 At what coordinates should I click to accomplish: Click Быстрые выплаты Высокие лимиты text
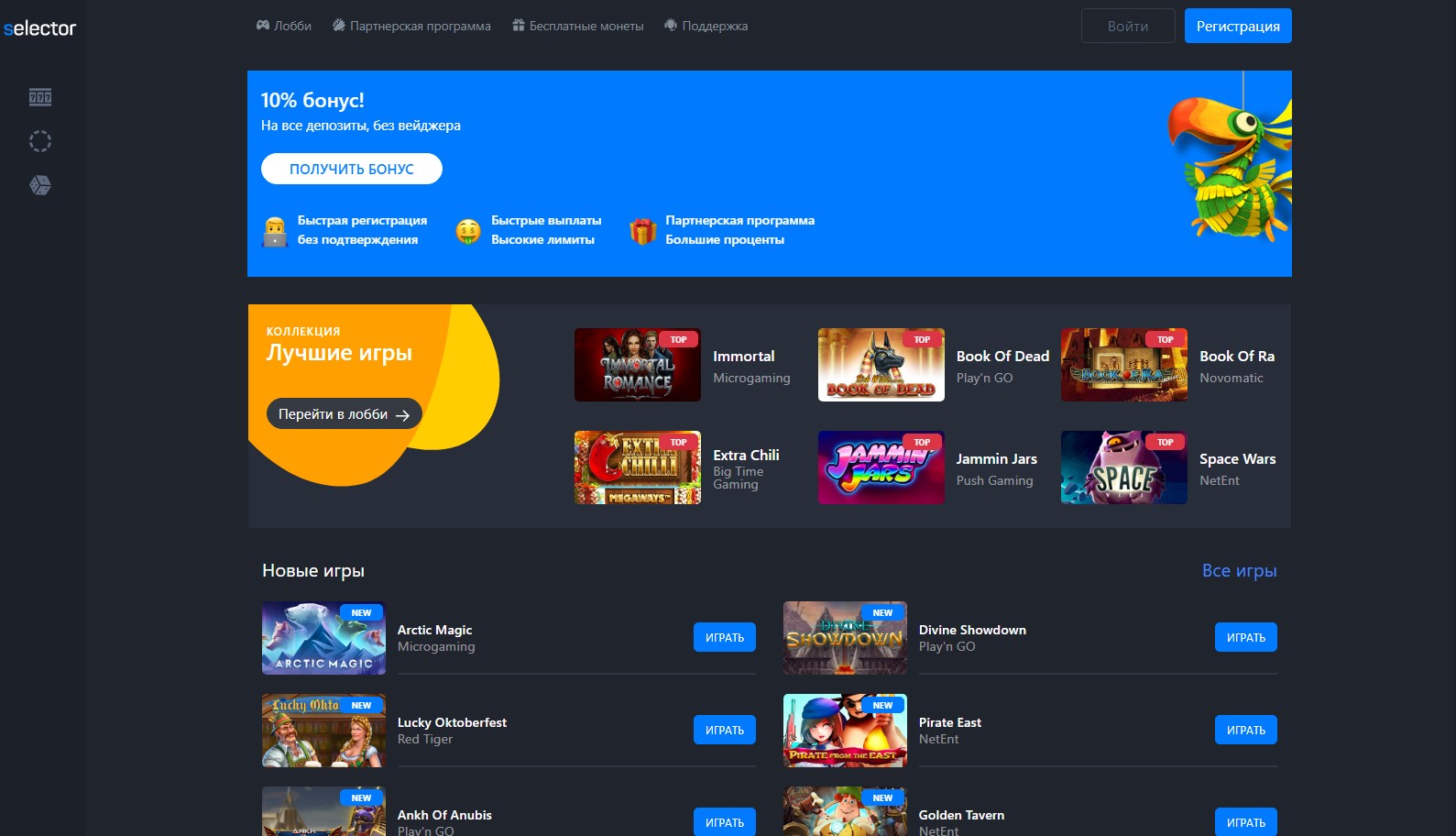[547, 230]
